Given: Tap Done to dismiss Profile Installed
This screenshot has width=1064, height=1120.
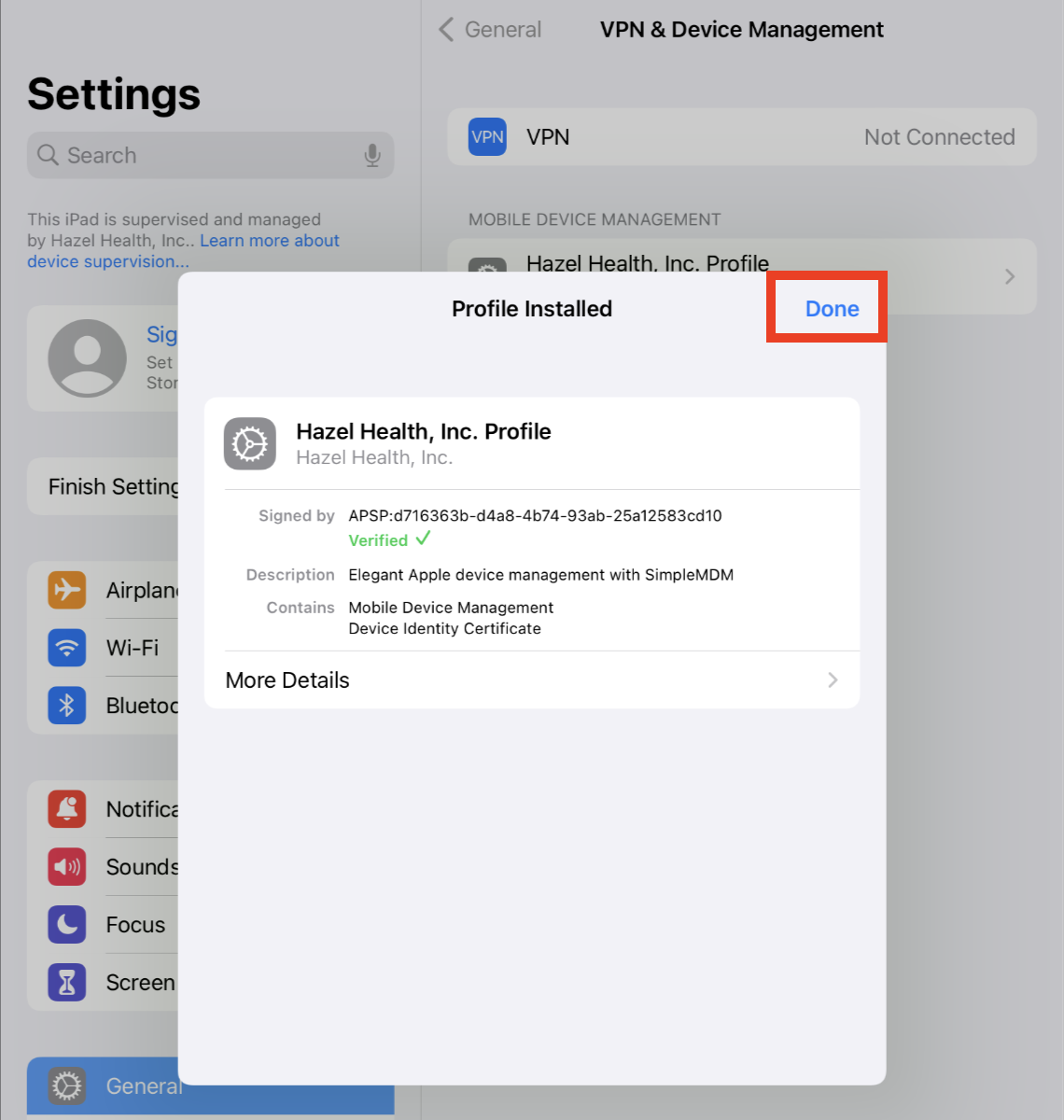Looking at the screenshot, I should tap(832, 309).
